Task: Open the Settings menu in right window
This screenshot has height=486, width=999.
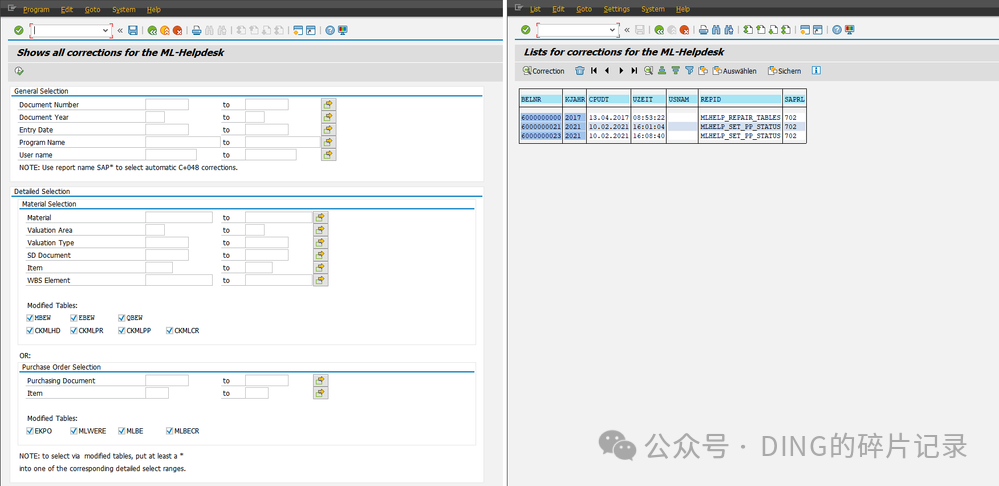Action: (617, 9)
